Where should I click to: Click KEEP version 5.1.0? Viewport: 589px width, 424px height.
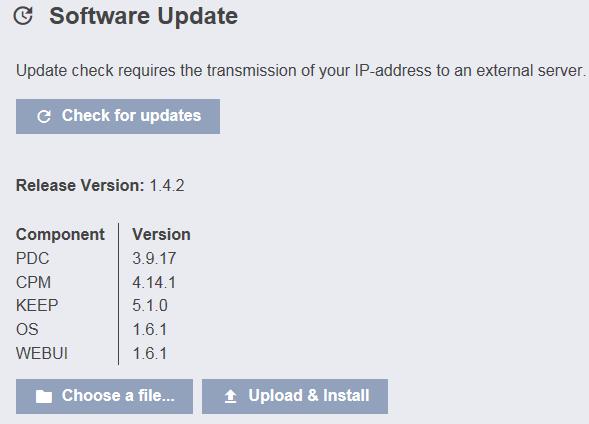point(150,305)
